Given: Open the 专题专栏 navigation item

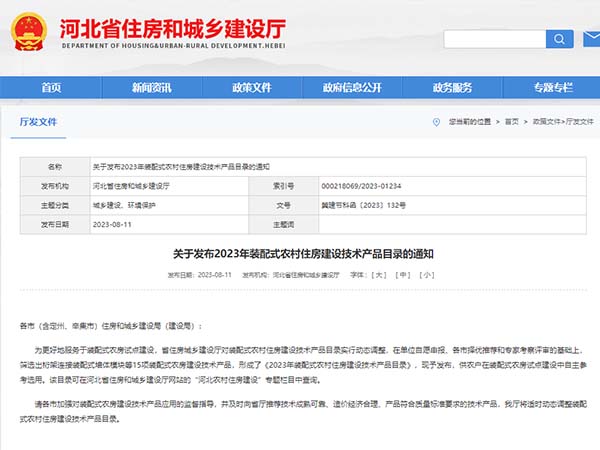Looking at the screenshot, I should click(x=553, y=87).
